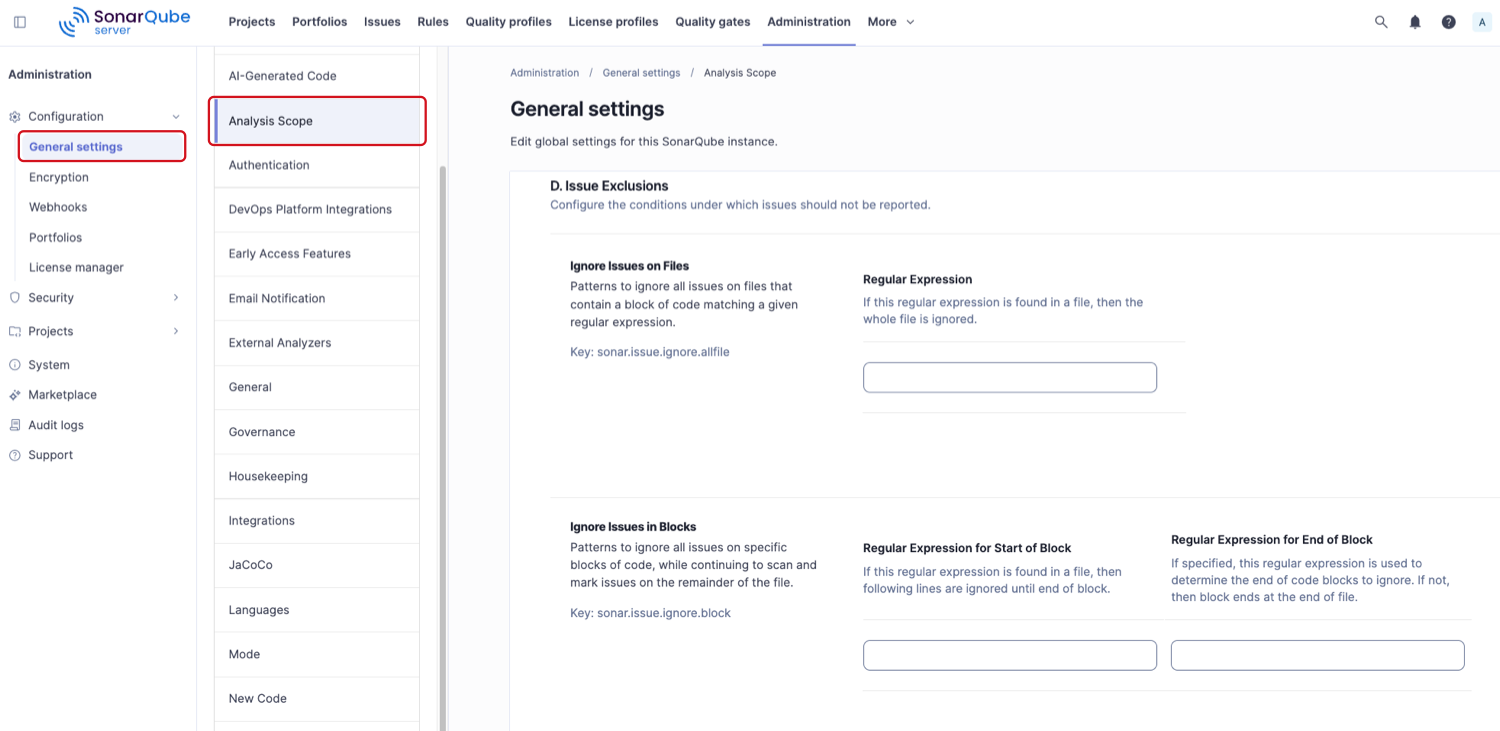
Task: Open the user avatar 'A' menu
Action: pyautogui.click(x=1482, y=22)
